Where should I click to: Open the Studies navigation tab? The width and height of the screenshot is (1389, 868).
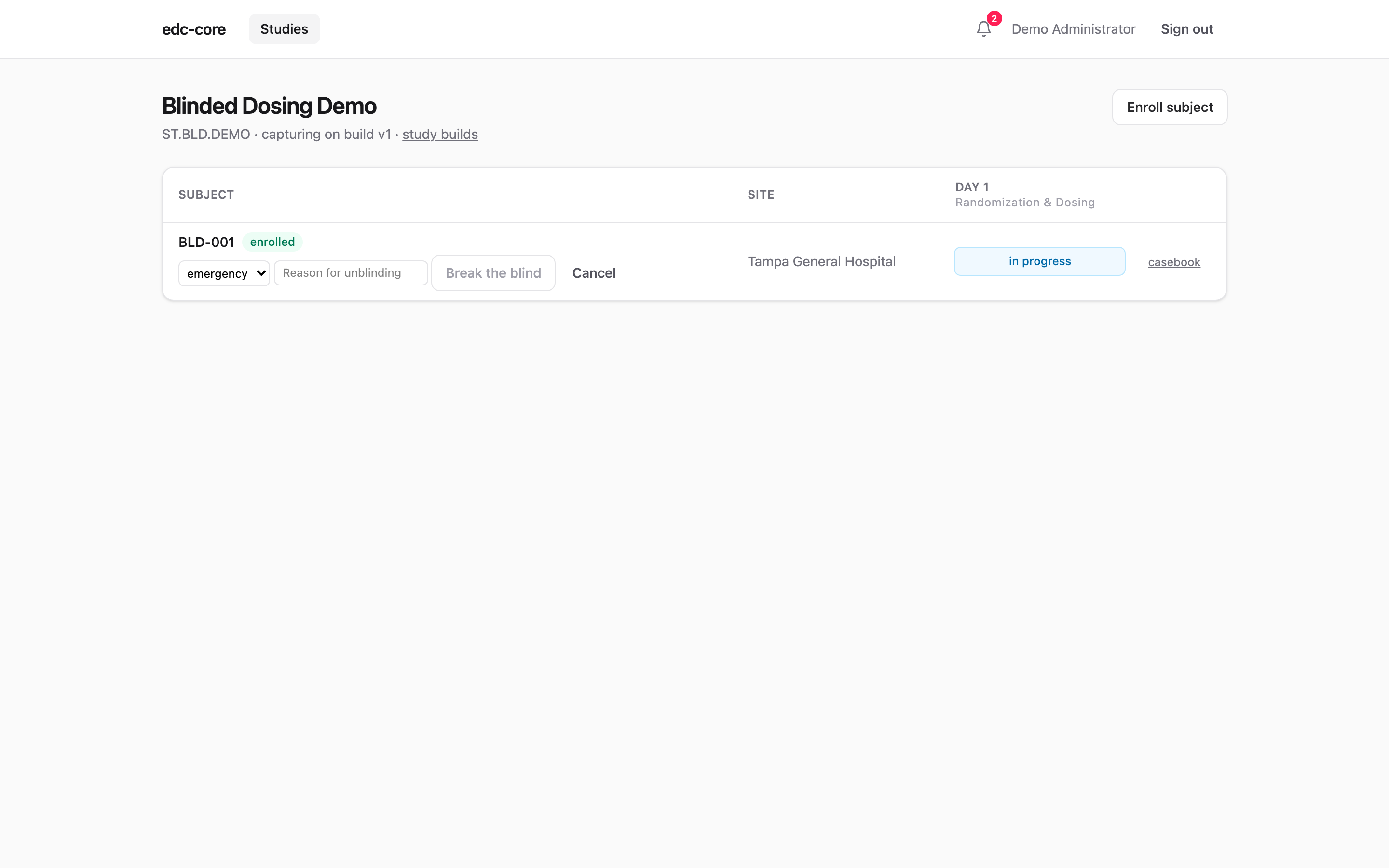(284, 29)
